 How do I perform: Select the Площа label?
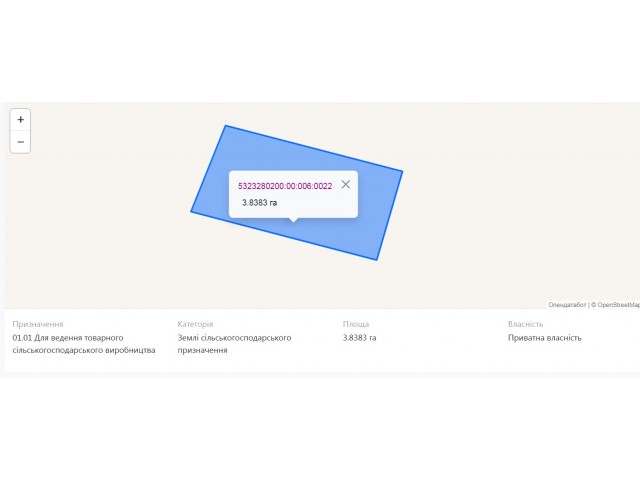(x=356, y=324)
